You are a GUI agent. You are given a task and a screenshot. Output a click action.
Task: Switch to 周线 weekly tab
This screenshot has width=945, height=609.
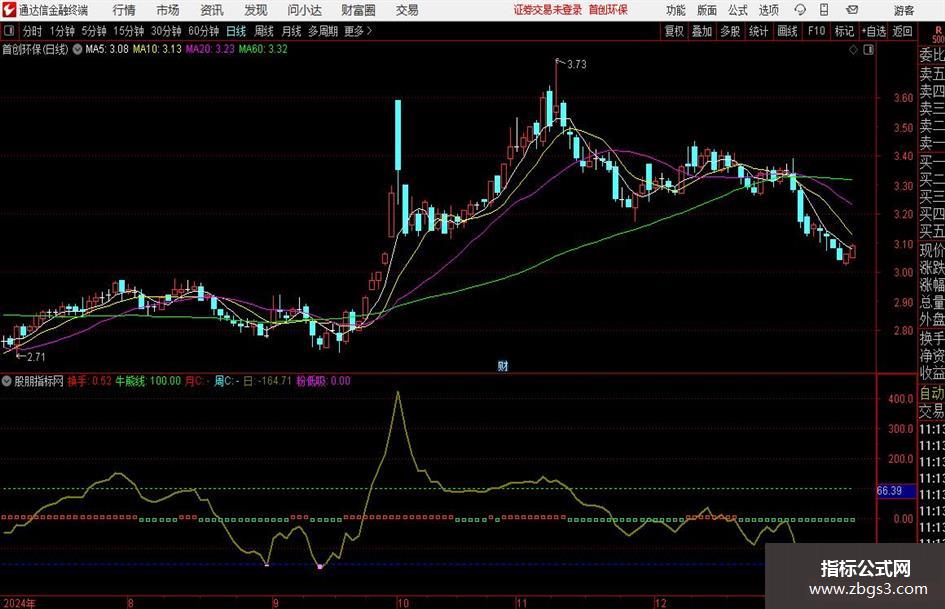263,31
